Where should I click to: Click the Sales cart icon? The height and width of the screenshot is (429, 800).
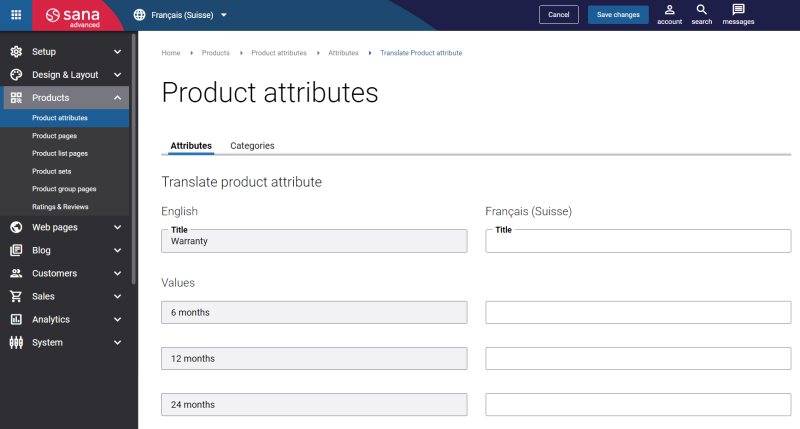tap(16, 296)
